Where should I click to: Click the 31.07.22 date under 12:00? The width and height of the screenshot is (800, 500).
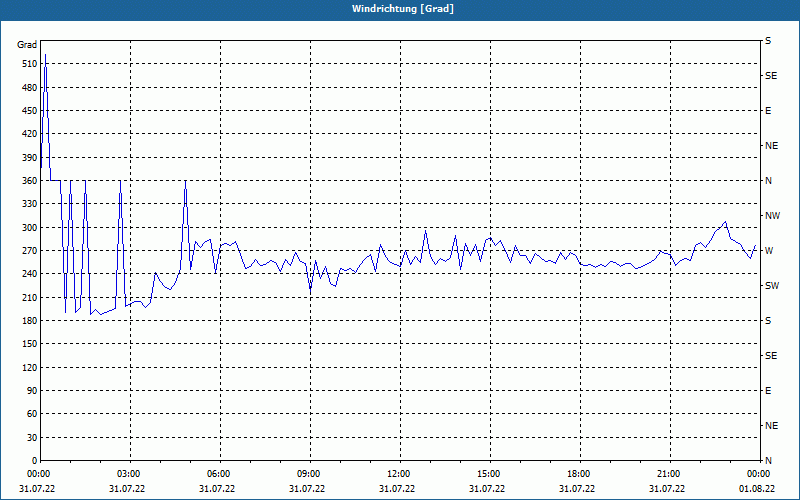[x=397, y=489]
